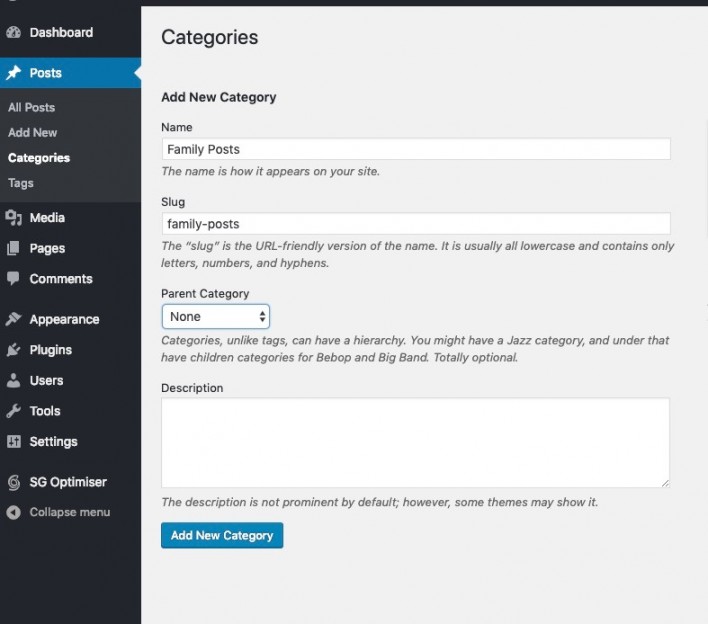Open the Add New post submenu item

click(x=33, y=132)
